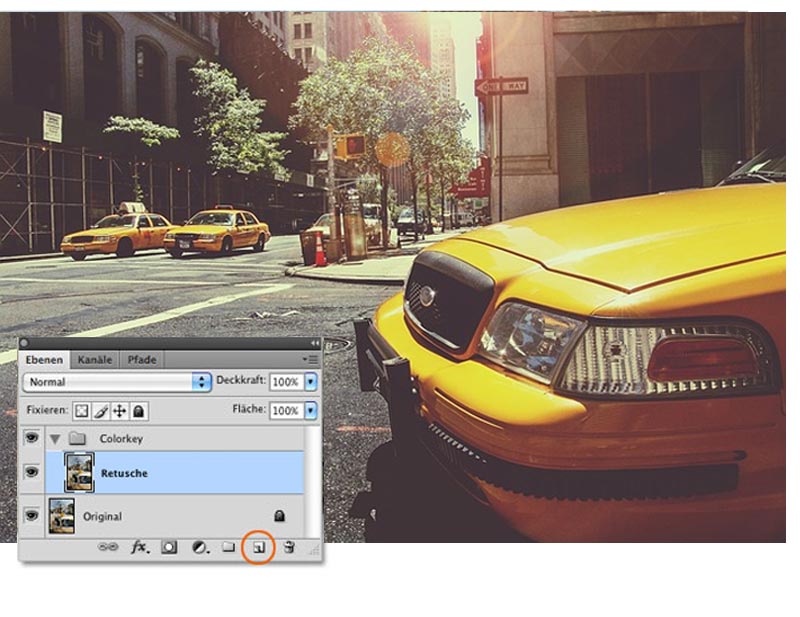This screenshot has height=617, width=800.
Task: Lock image pixels with the brush icon
Action: 101,411
